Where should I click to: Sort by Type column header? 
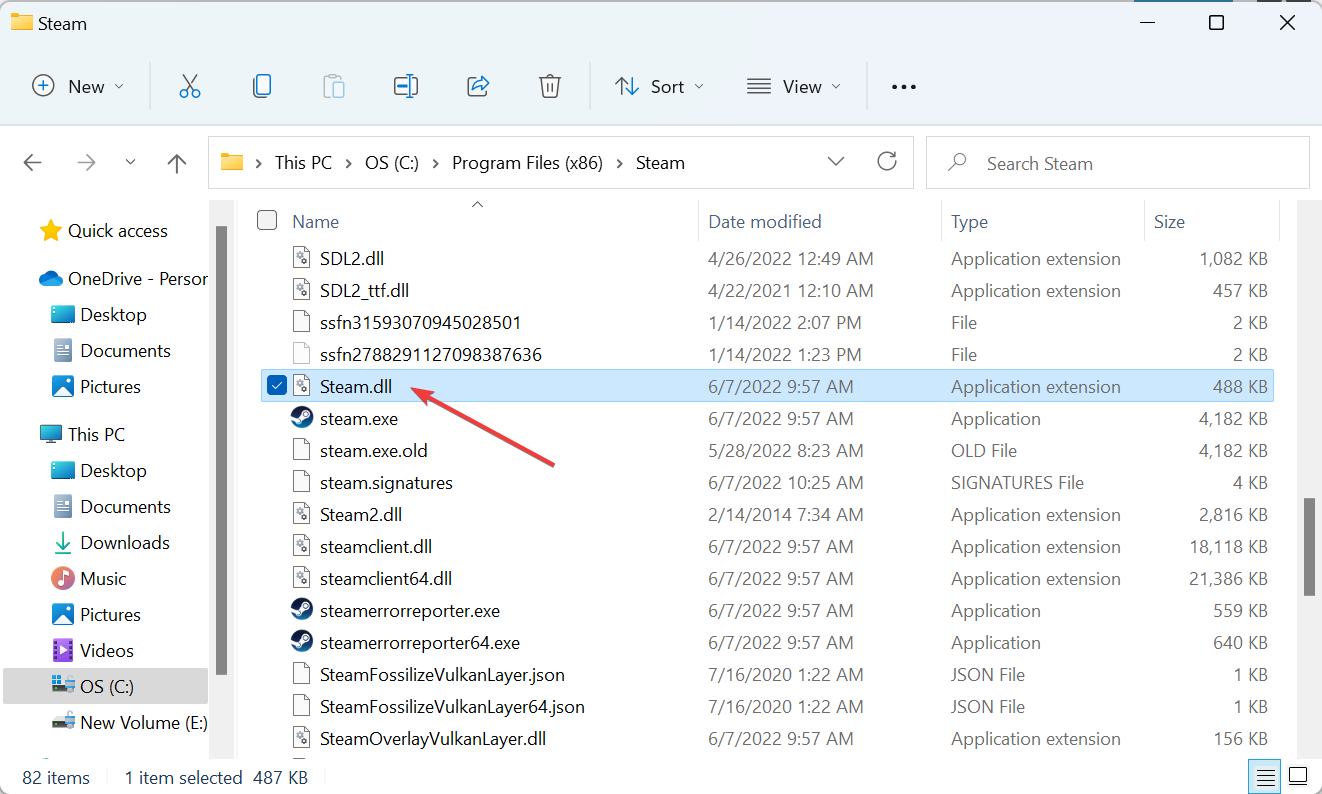tap(969, 222)
